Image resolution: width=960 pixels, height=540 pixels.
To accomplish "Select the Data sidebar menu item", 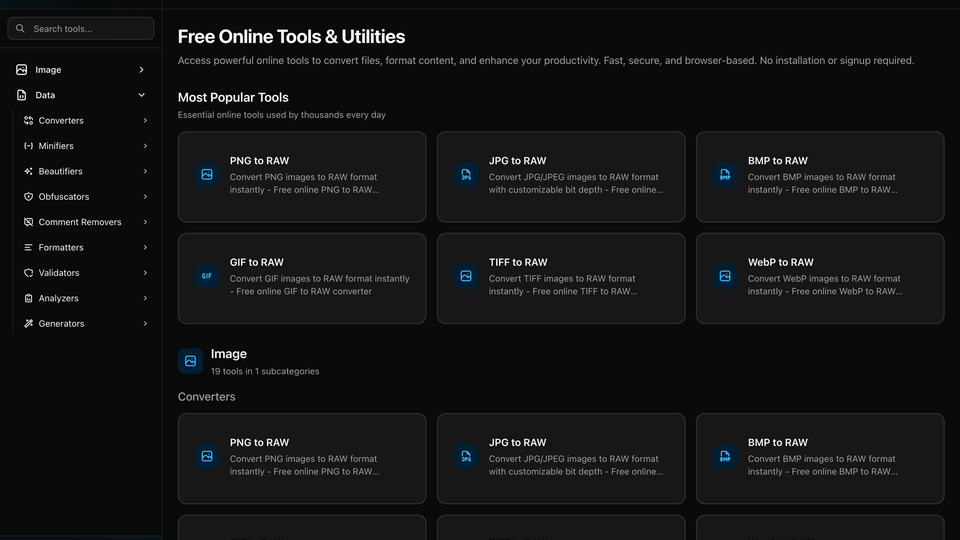I will [81, 95].
